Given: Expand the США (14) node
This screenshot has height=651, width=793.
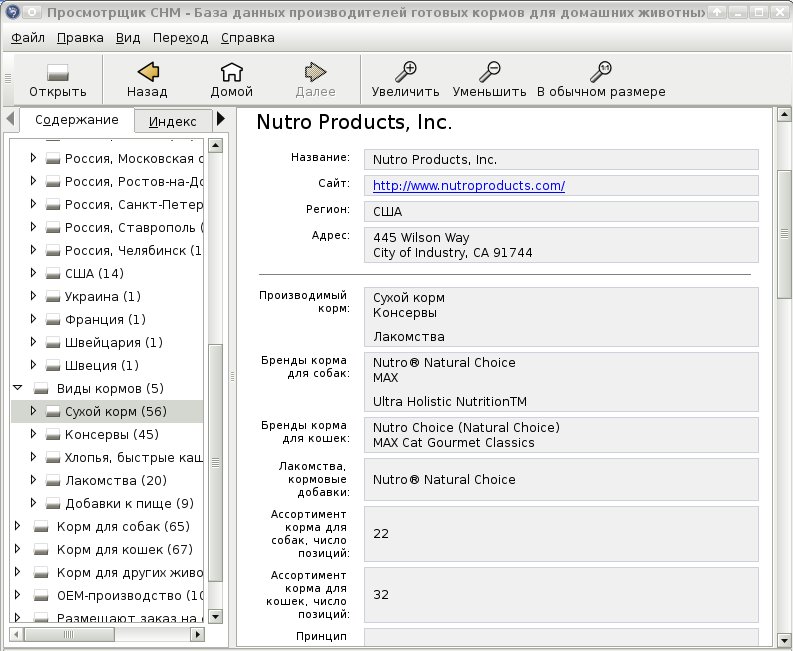Looking at the screenshot, I should pyautogui.click(x=33, y=273).
